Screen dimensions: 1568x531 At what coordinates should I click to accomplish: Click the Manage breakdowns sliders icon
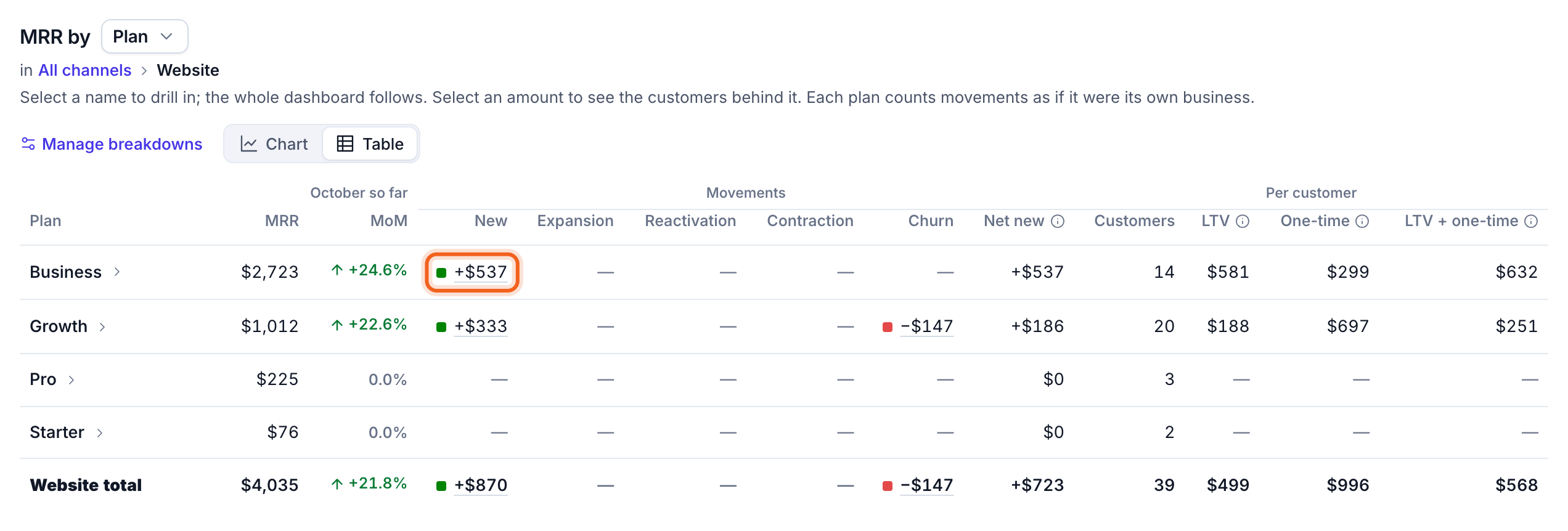pyautogui.click(x=28, y=144)
